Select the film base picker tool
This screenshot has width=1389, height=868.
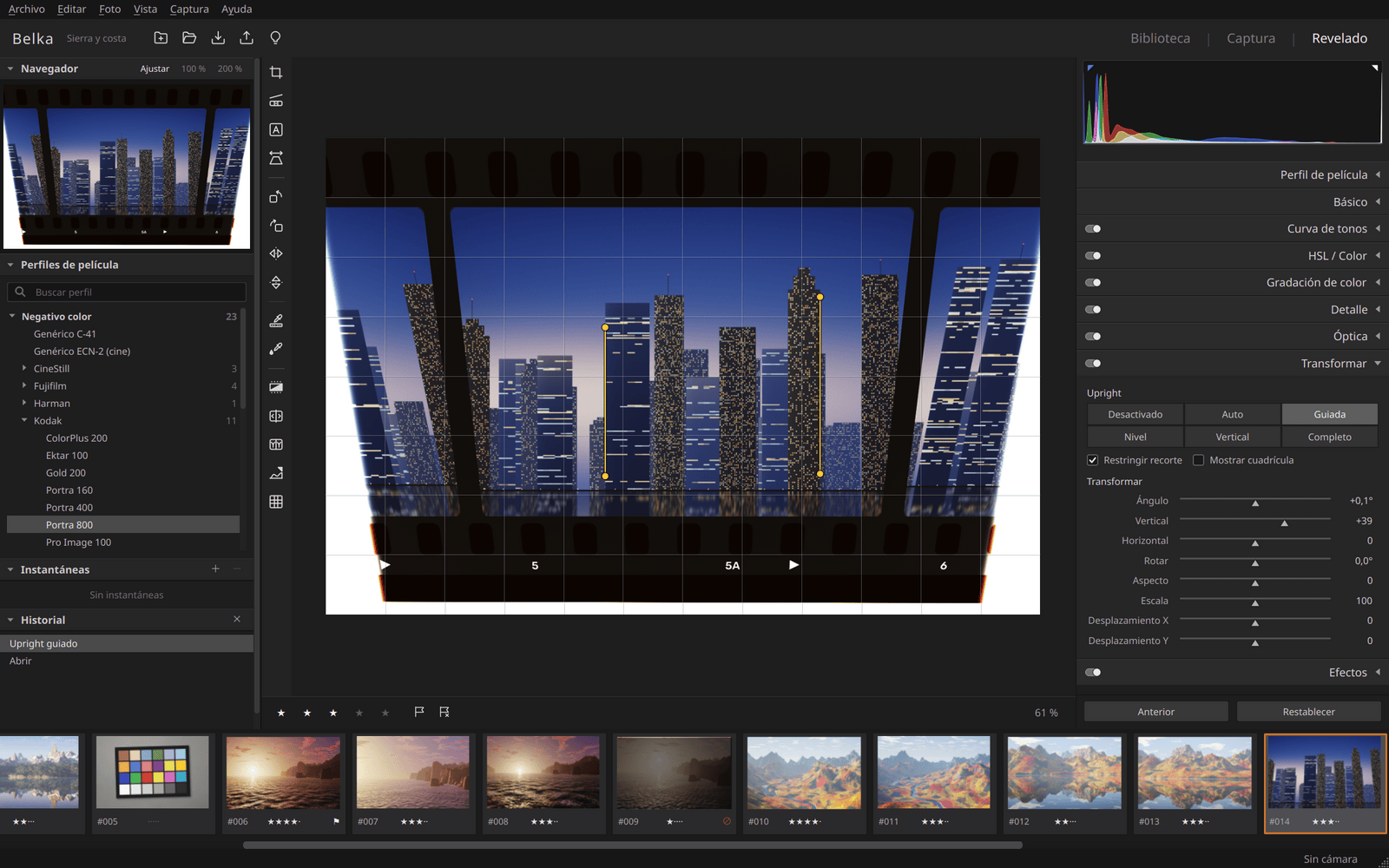point(276,321)
